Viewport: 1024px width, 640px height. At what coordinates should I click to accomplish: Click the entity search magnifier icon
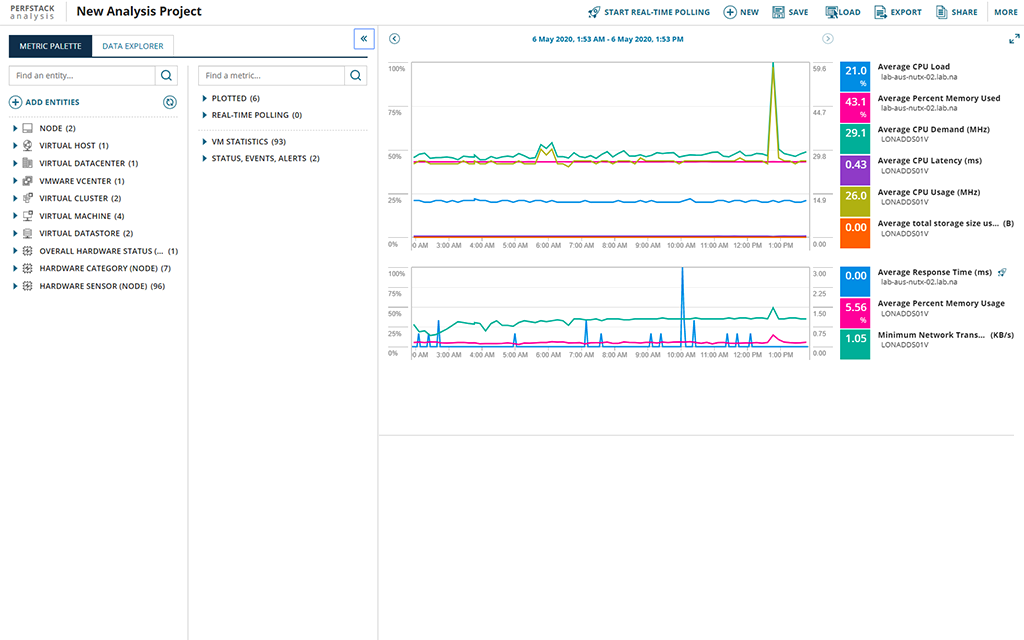[x=166, y=75]
